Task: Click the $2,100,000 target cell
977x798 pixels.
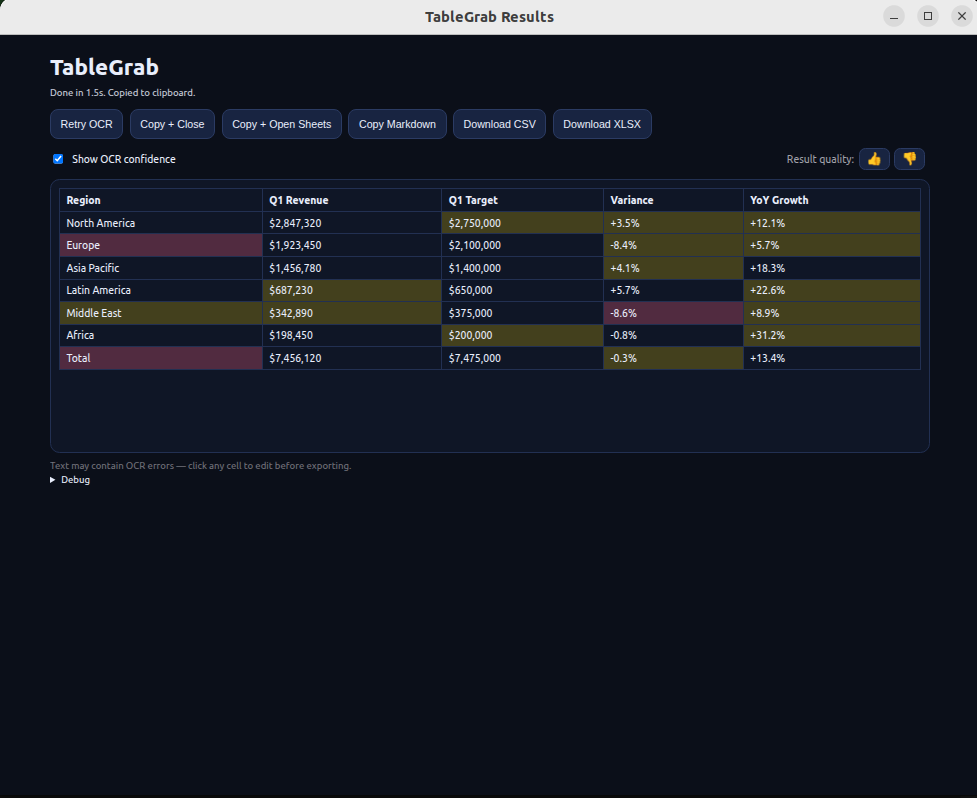Action: tap(522, 245)
